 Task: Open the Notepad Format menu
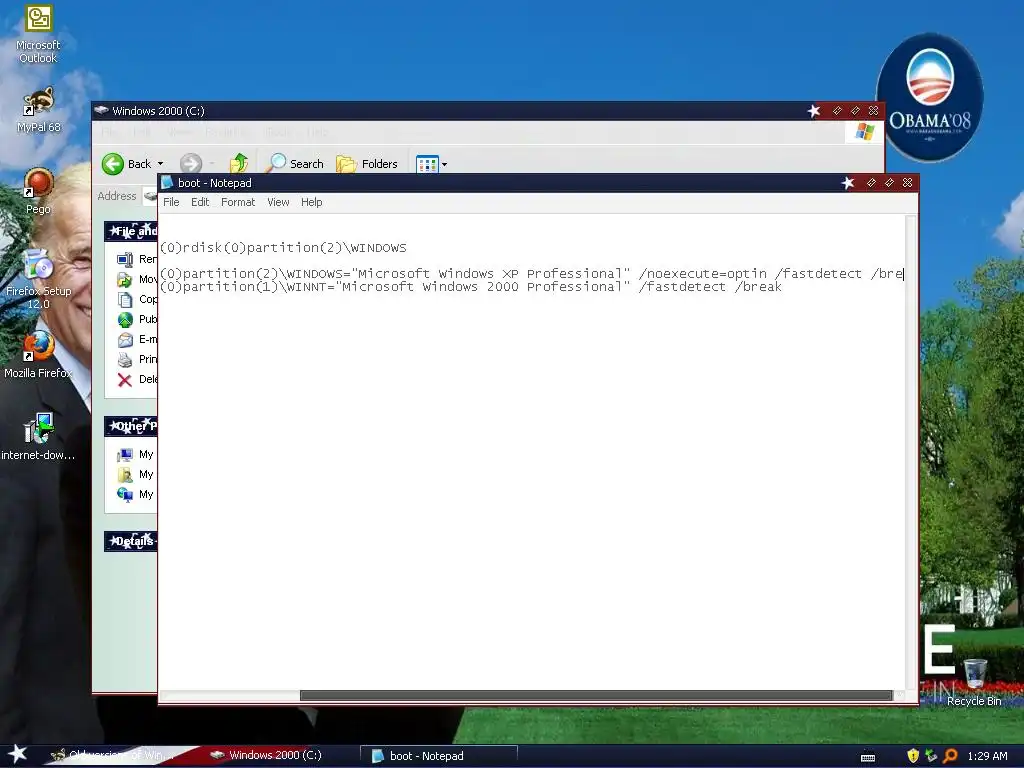coord(238,202)
